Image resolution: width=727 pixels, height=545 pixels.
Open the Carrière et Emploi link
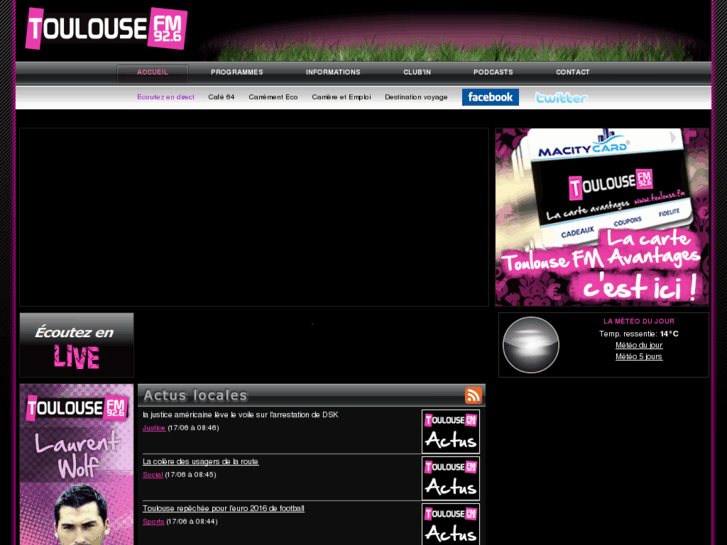341,97
